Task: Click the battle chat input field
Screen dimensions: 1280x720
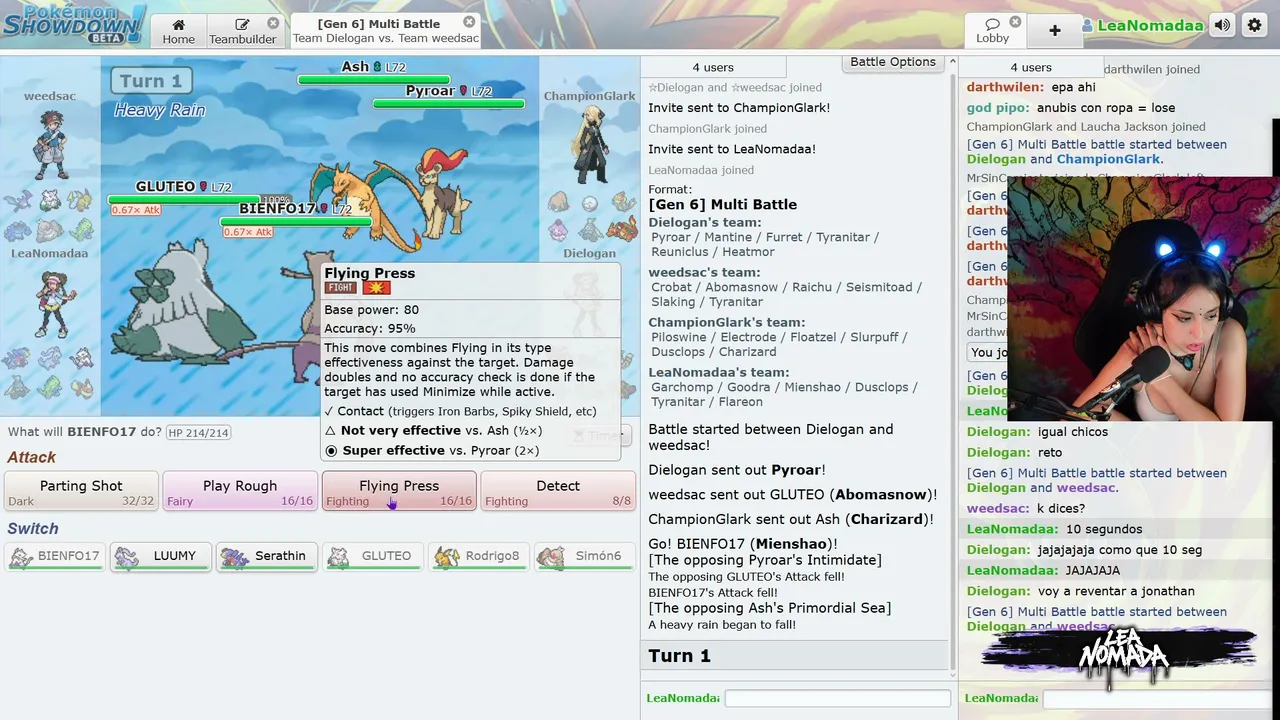Action: pyautogui.click(x=837, y=698)
